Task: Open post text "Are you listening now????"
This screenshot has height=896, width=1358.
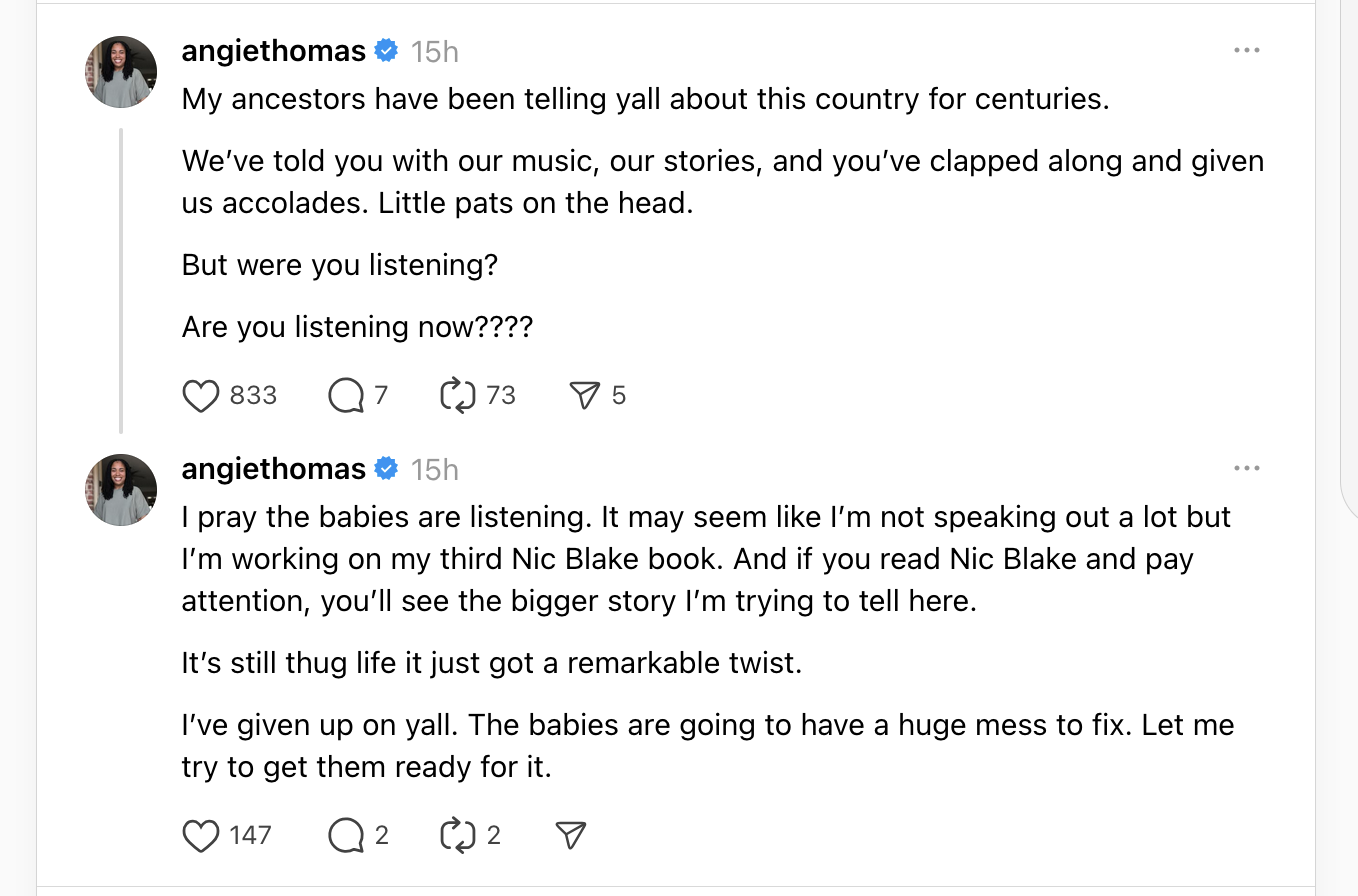Action: click(357, 327)
